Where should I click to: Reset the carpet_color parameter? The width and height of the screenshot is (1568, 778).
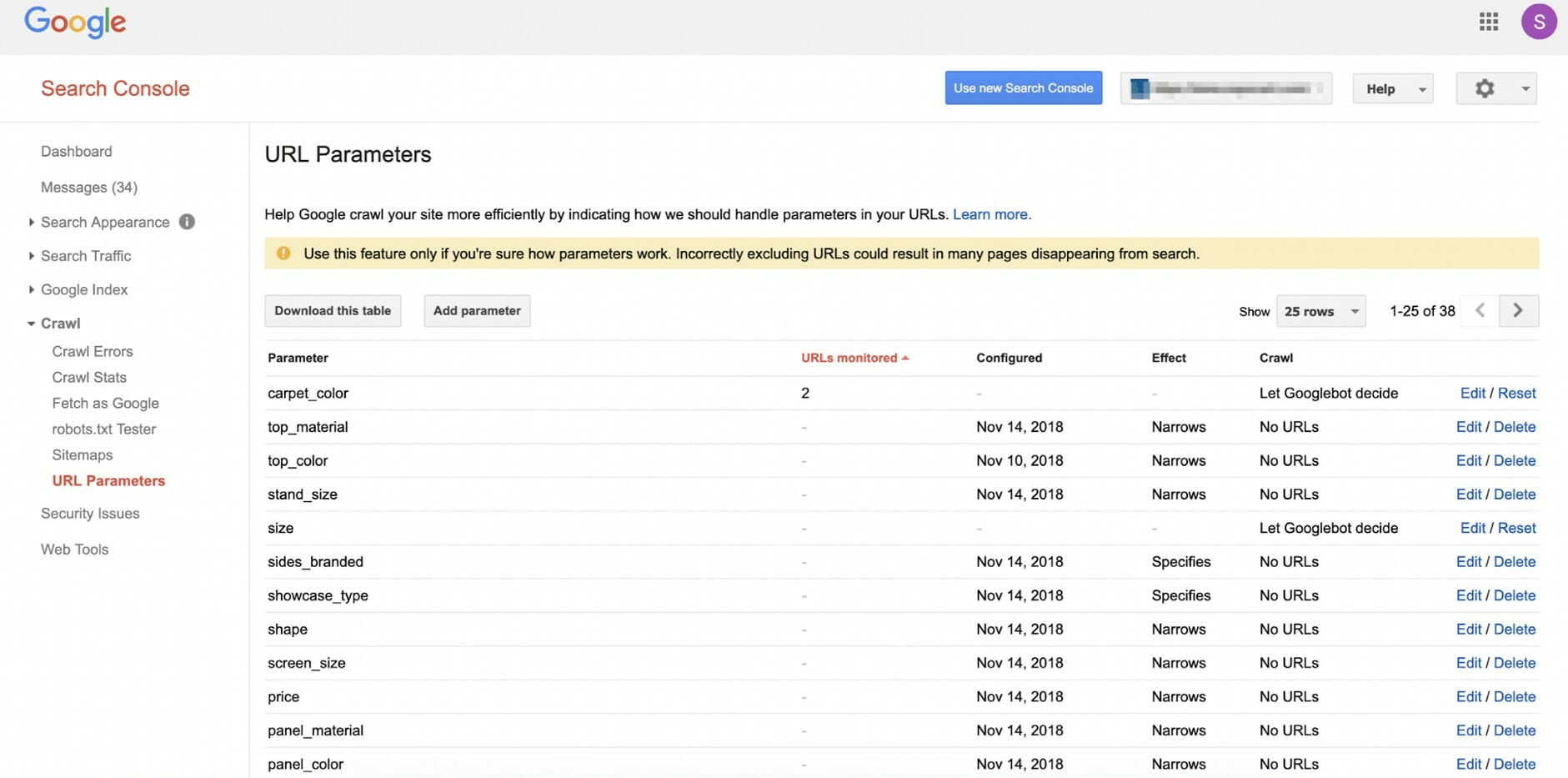pos(1516,394)
